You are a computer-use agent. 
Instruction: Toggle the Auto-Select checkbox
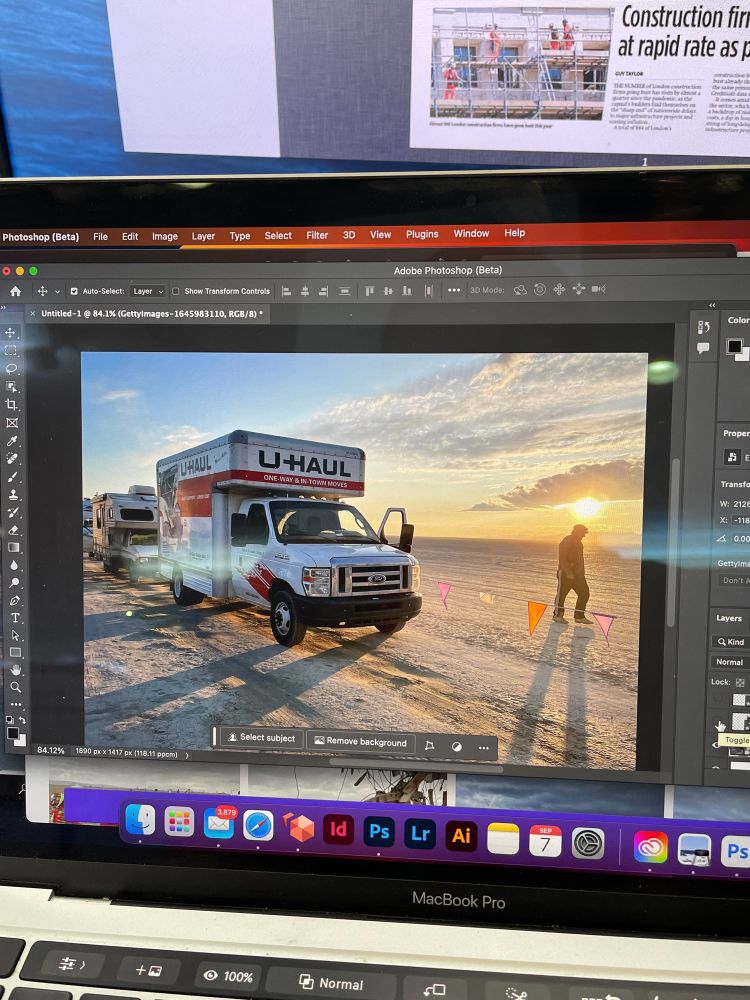coord(74,291)
